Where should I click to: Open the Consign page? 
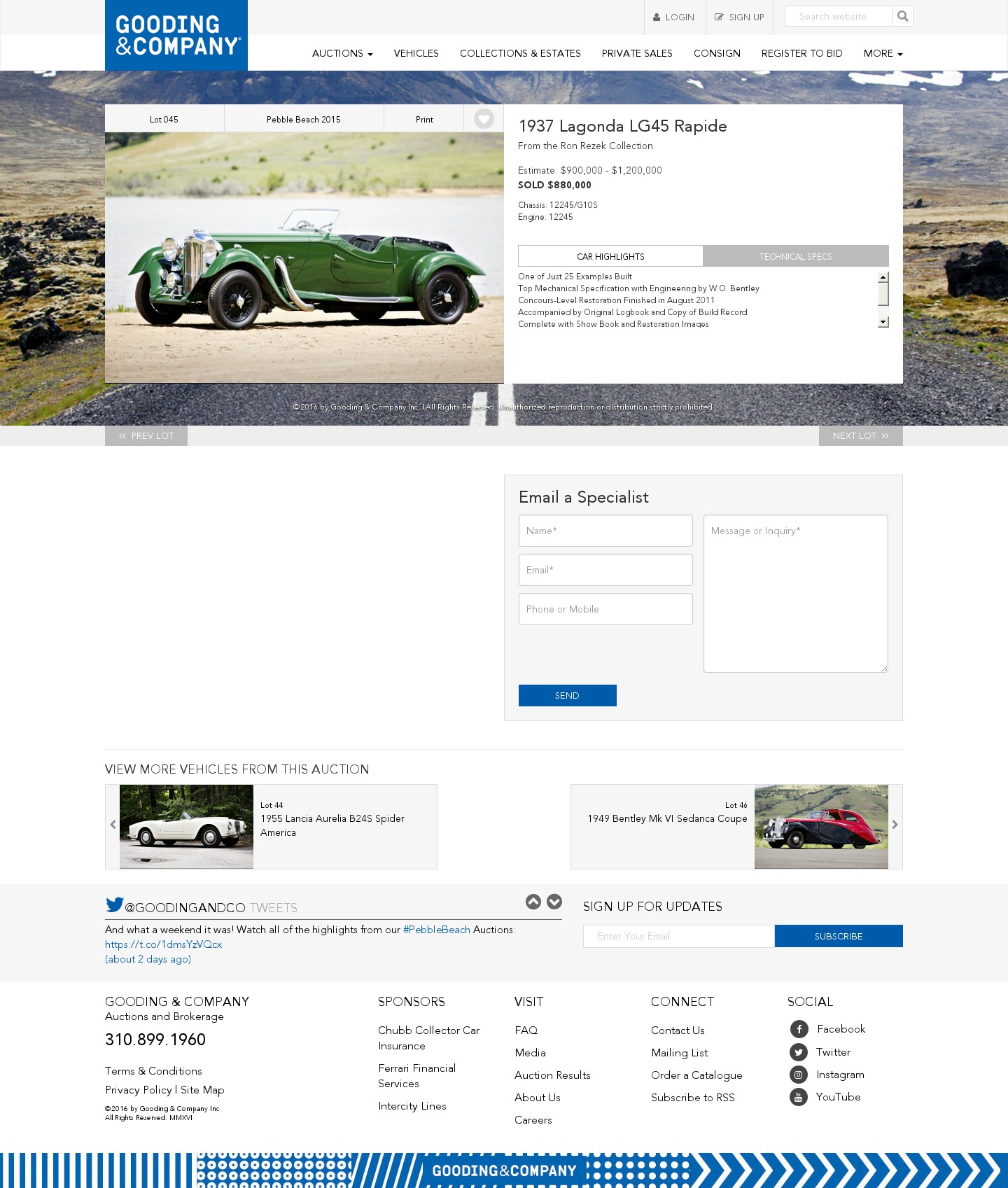(x=717, y=53)
